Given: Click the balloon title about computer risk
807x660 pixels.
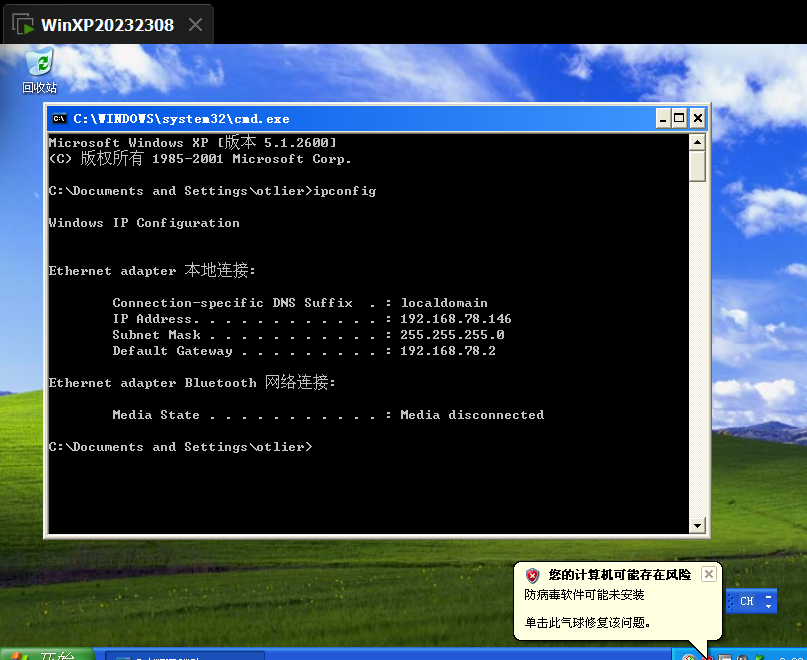Looking at the screenshot, I should tap(620, 575).
